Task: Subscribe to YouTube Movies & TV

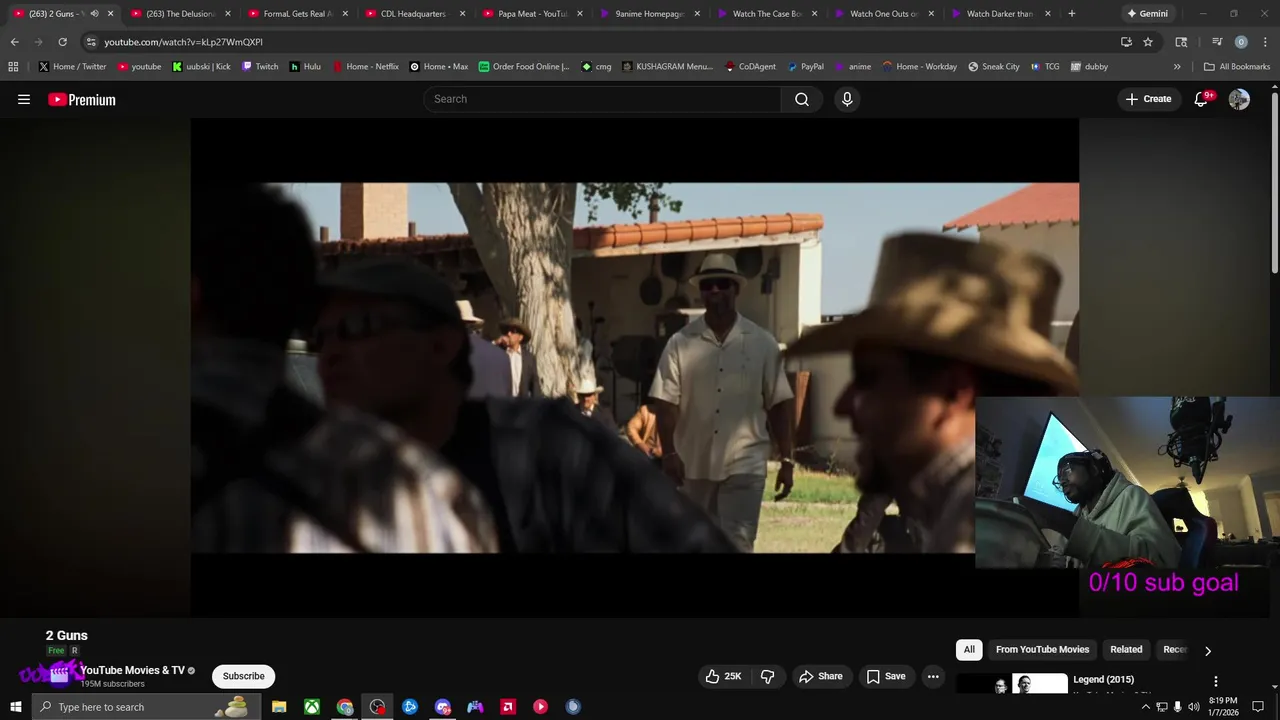Action: (x=244, y=676)
